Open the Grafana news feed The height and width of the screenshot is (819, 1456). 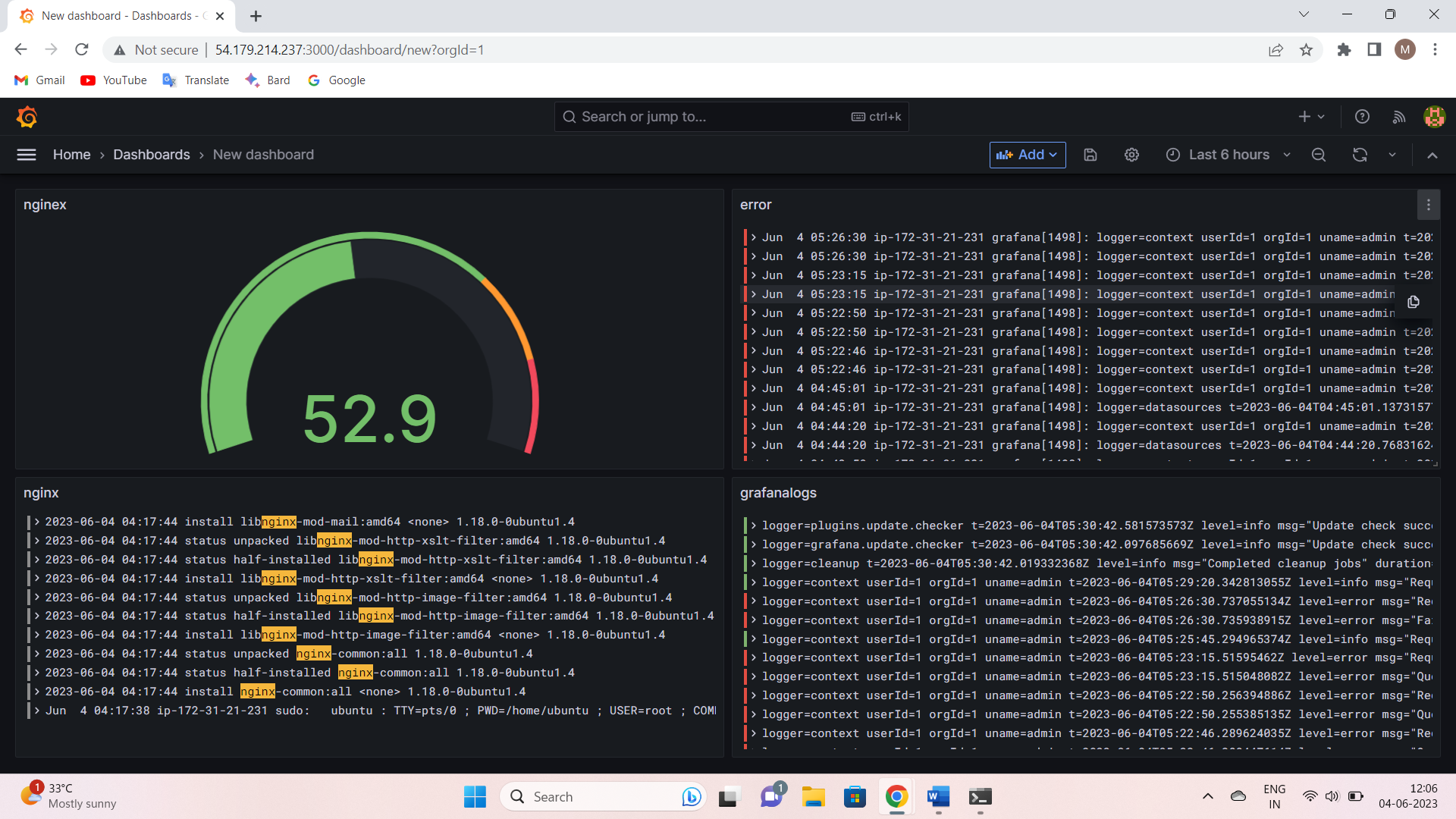(1400, 116)
